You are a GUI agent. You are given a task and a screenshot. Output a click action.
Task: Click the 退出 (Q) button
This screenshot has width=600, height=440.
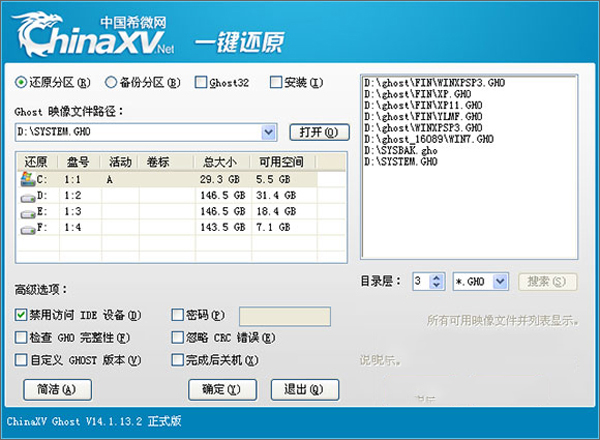coord(305,390)
